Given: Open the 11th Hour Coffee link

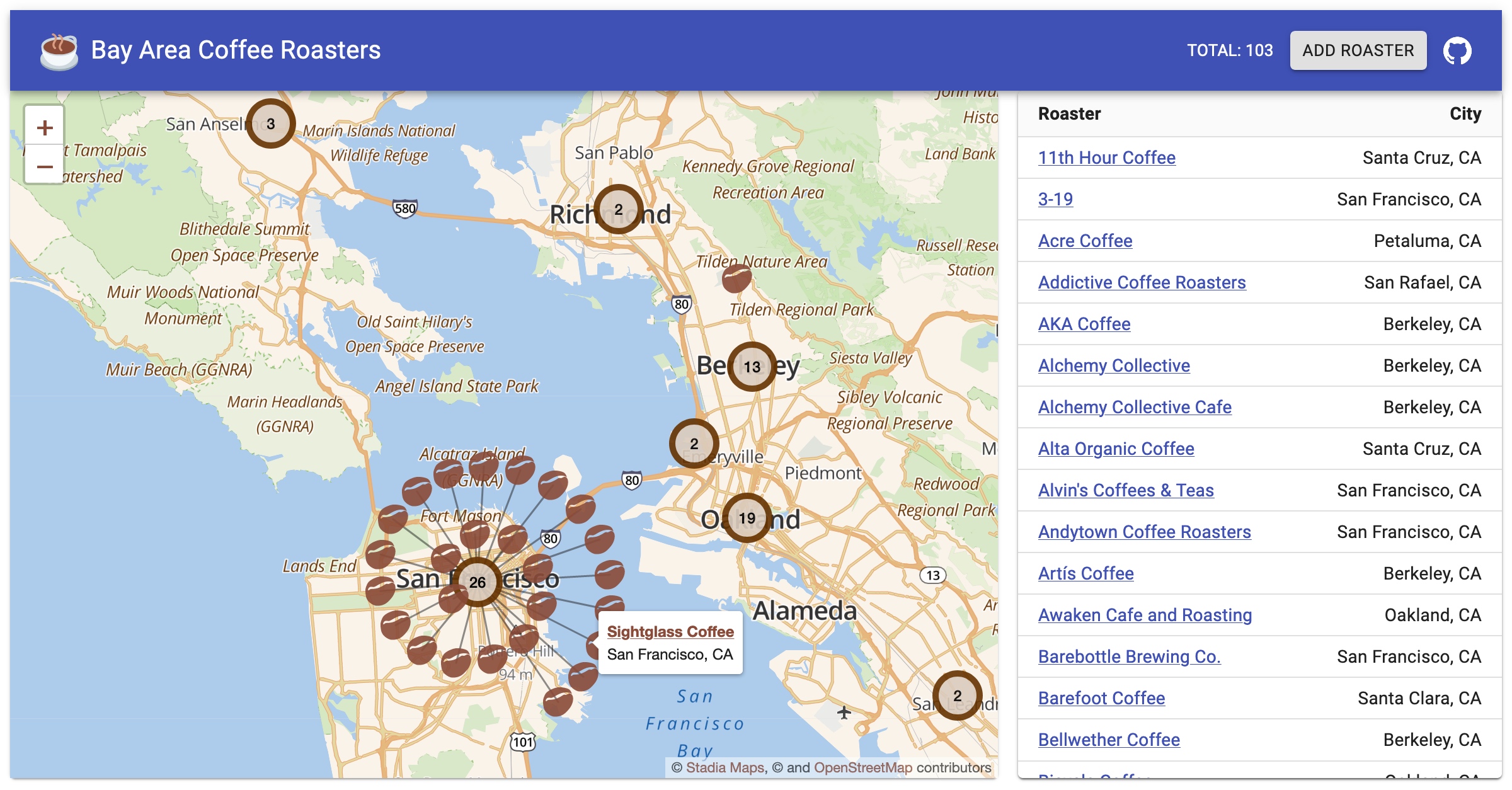Looking at the screenshot, I should coord(1107,157).
